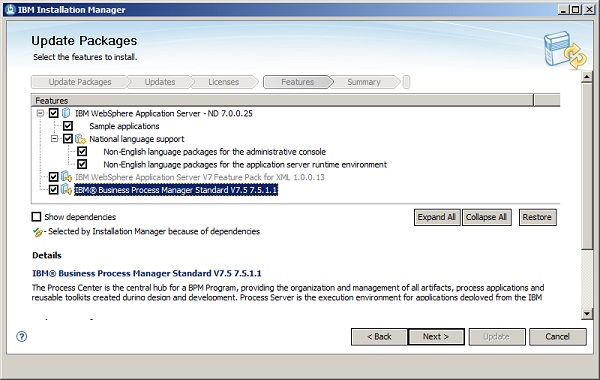Collapse the WebSphere Application Server tree node

(40, 113)
